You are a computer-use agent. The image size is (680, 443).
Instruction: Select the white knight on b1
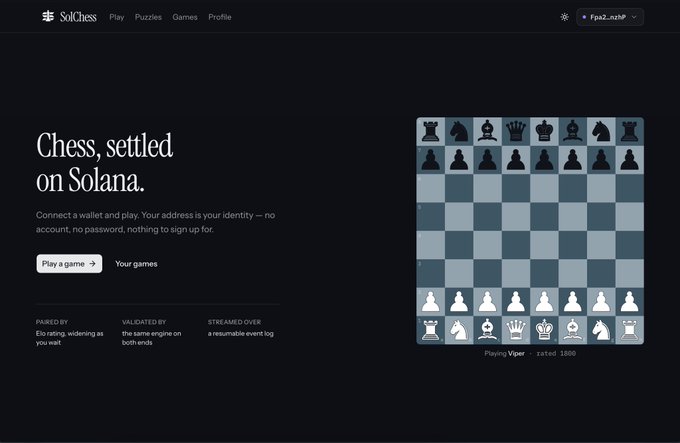pyautogui.click(x=459, y=330)
